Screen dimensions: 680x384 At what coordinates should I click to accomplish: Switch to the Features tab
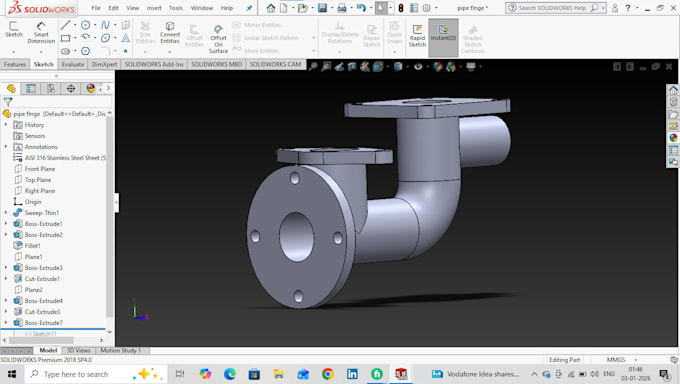[15, 64]
